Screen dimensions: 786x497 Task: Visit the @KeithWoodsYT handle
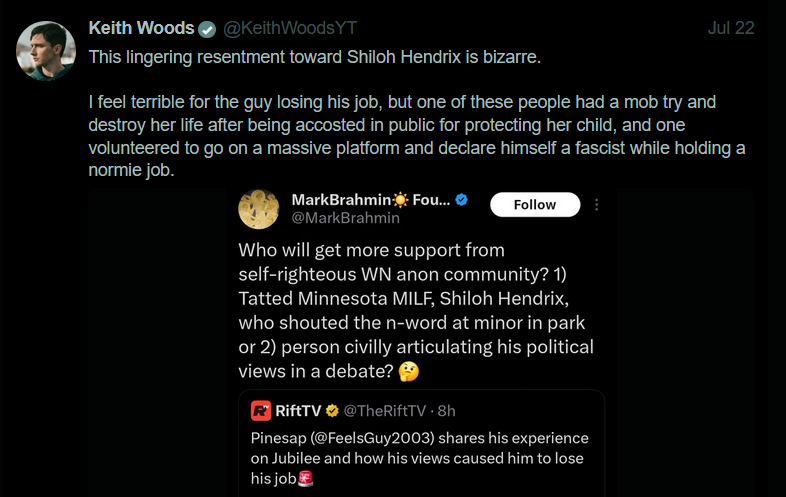coord(290,28)
